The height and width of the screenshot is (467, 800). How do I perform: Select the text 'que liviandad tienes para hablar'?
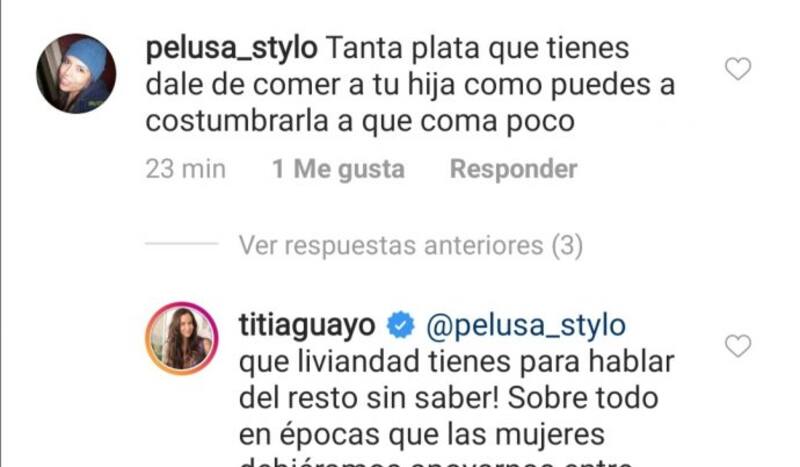tap(457, 362)
